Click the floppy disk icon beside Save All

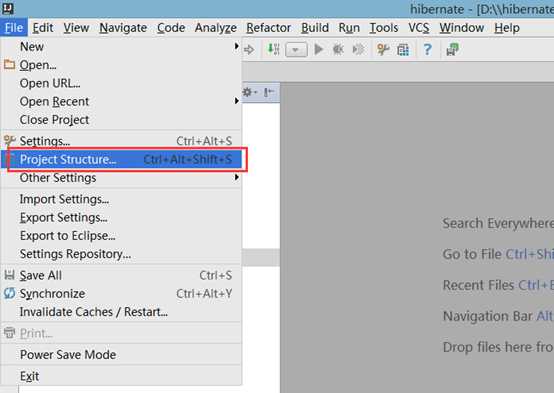10,275
